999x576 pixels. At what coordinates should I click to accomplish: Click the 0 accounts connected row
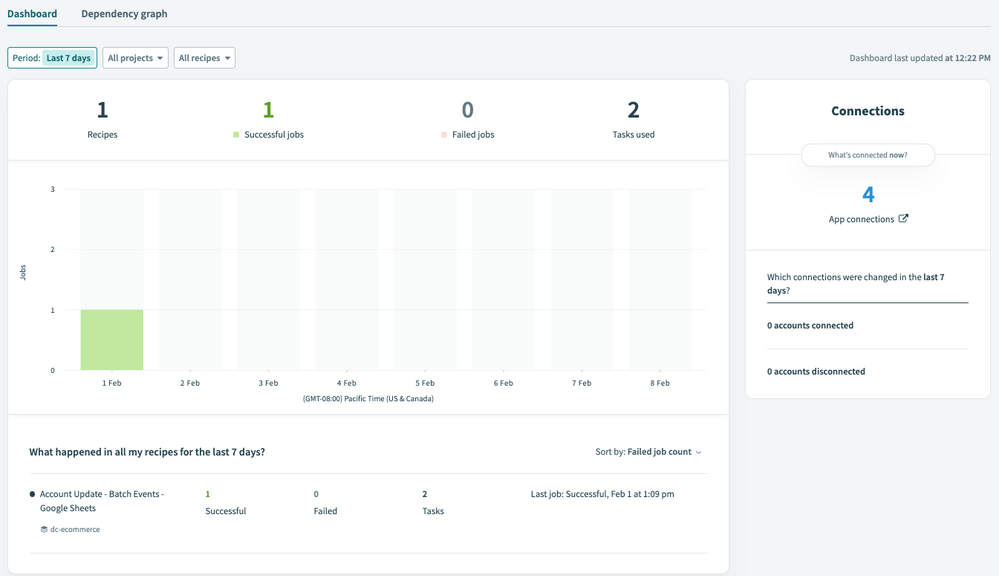(810, 326)
